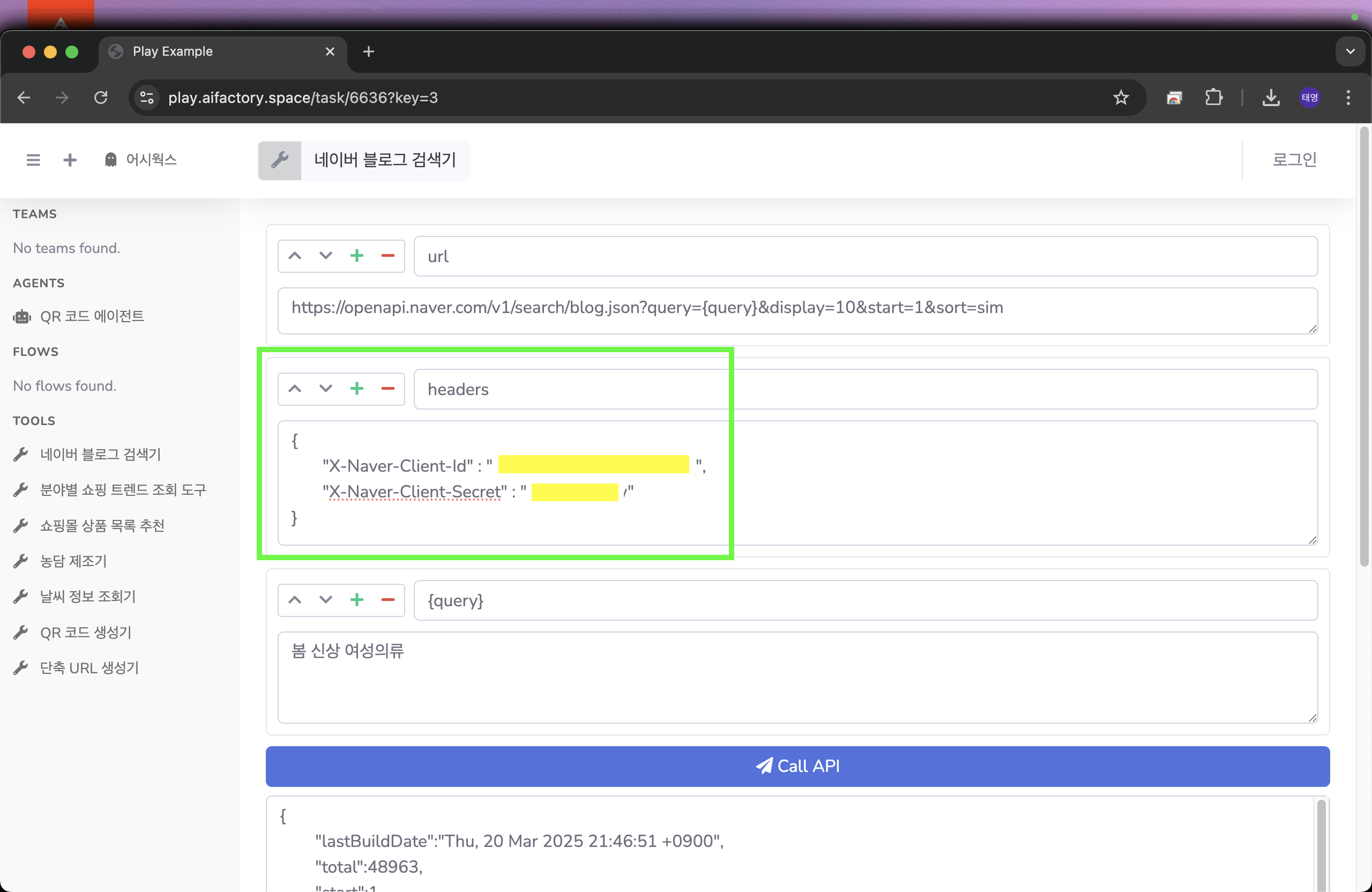Move the {query} parameter up

pyautogui.click(x=295, y=600)
